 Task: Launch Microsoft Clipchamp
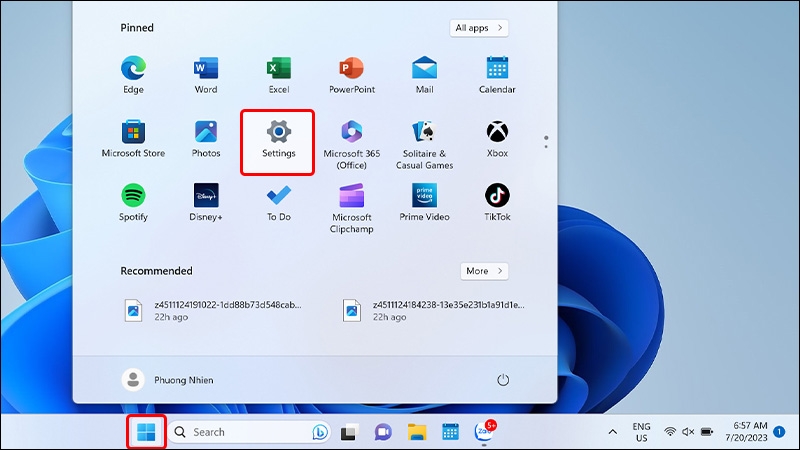(352, 209)
